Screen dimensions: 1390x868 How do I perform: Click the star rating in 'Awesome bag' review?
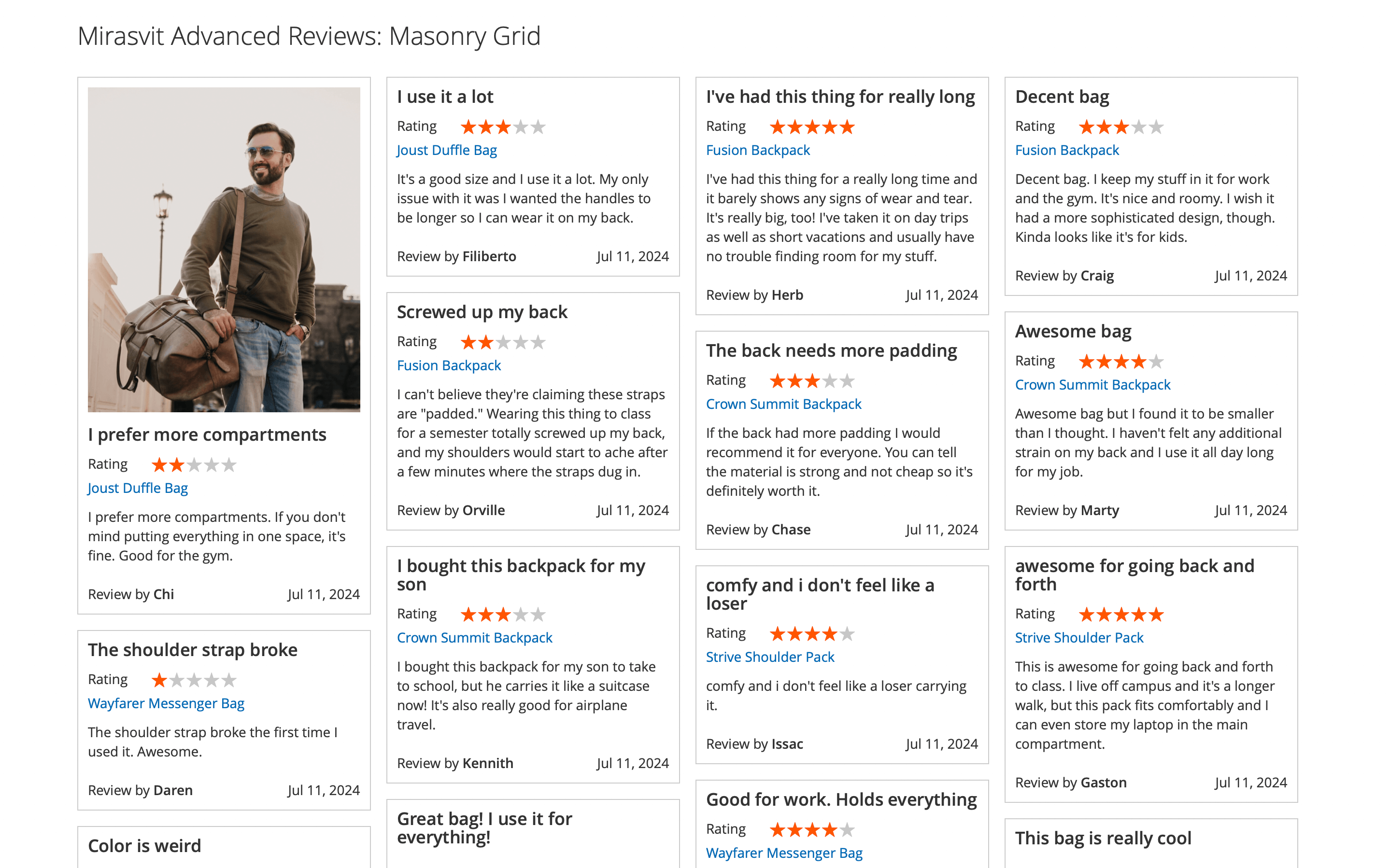(x=1120, y=362)
